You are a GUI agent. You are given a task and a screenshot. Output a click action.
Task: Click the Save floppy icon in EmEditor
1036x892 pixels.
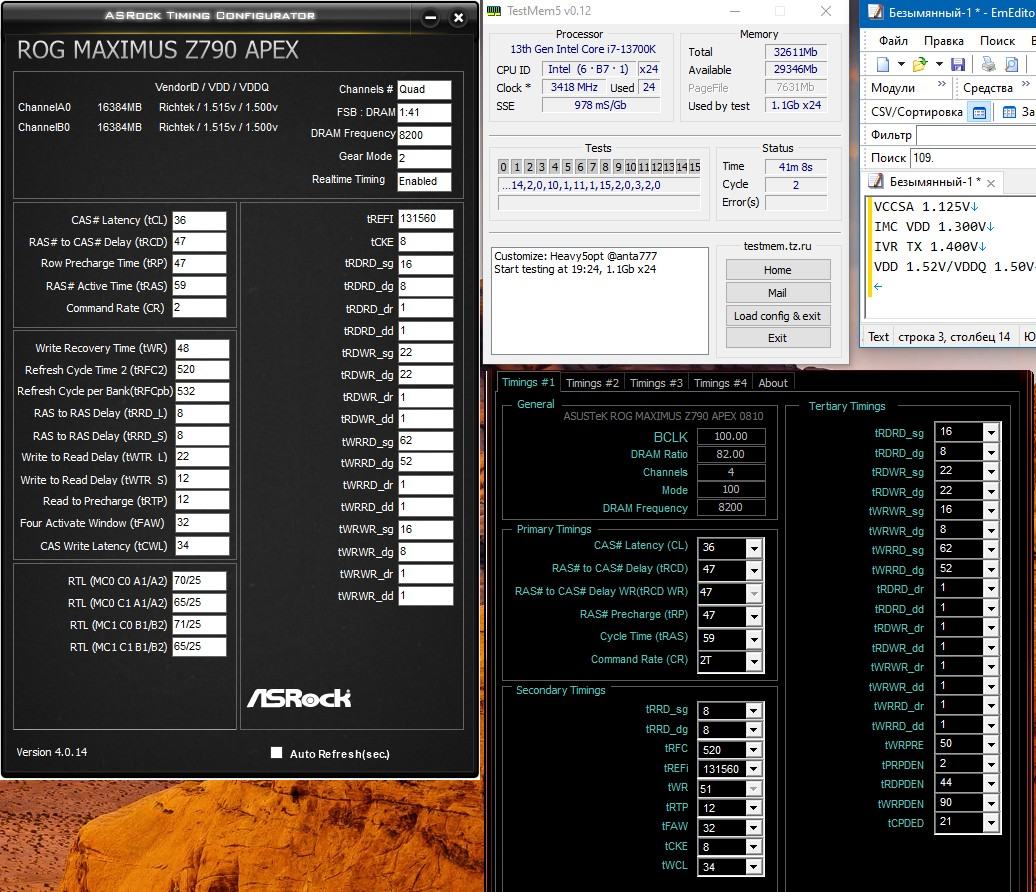pyautogui.click(x=957, y=64)
